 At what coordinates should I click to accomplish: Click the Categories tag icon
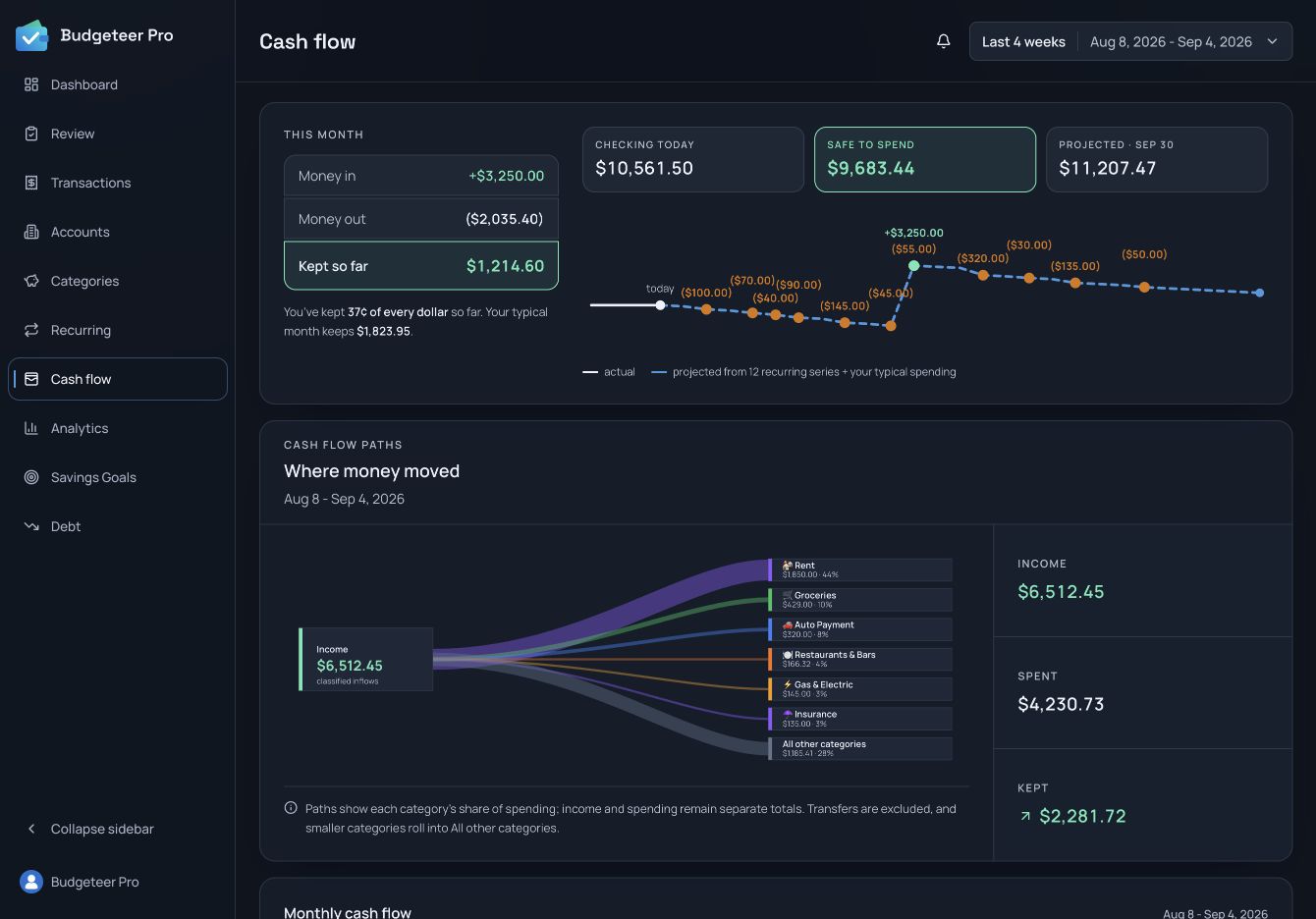coord(31,281)
